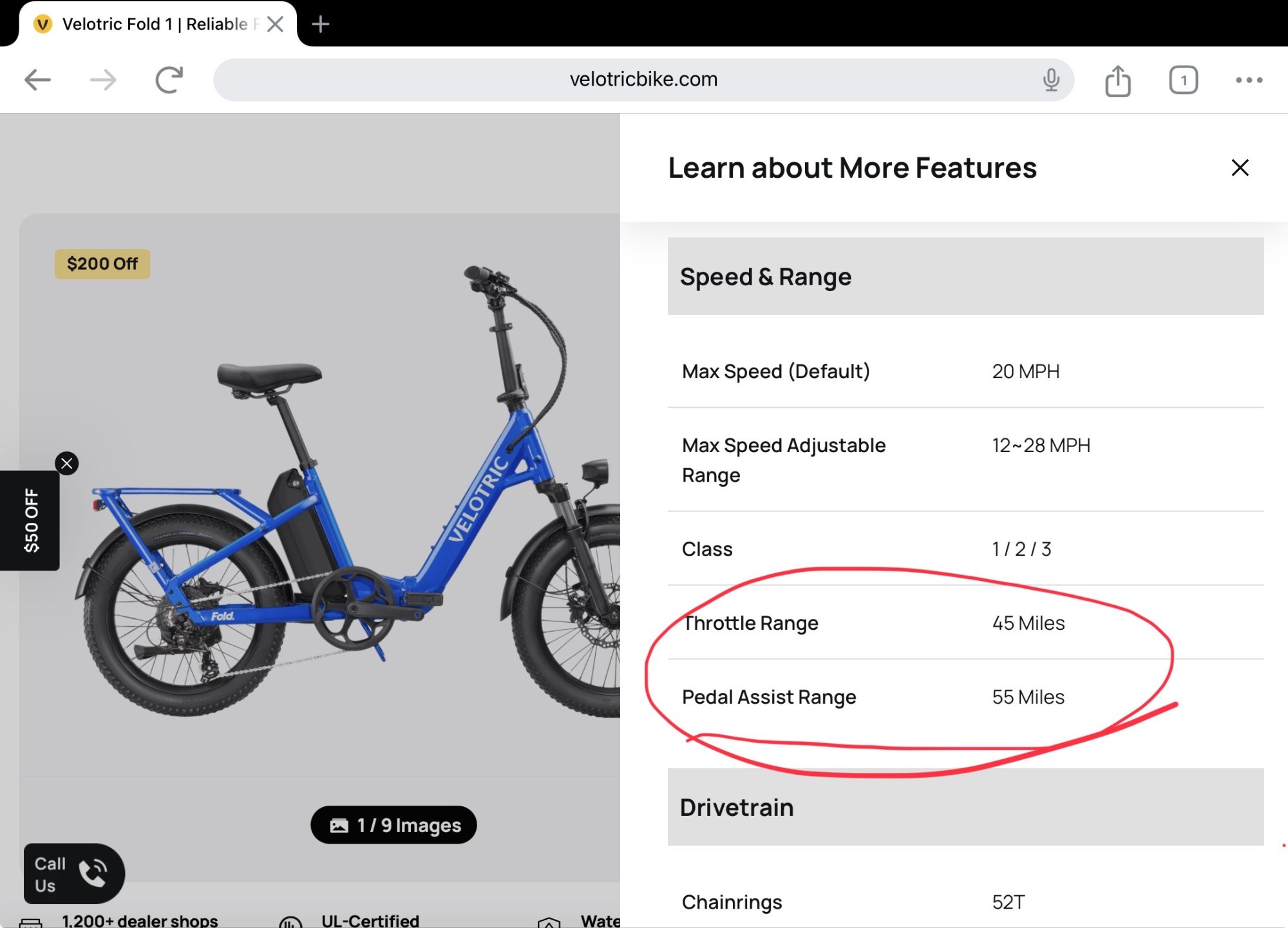Open the tab switcher showing 1
Viewport: 1288px width, 928px height.
1183,80
